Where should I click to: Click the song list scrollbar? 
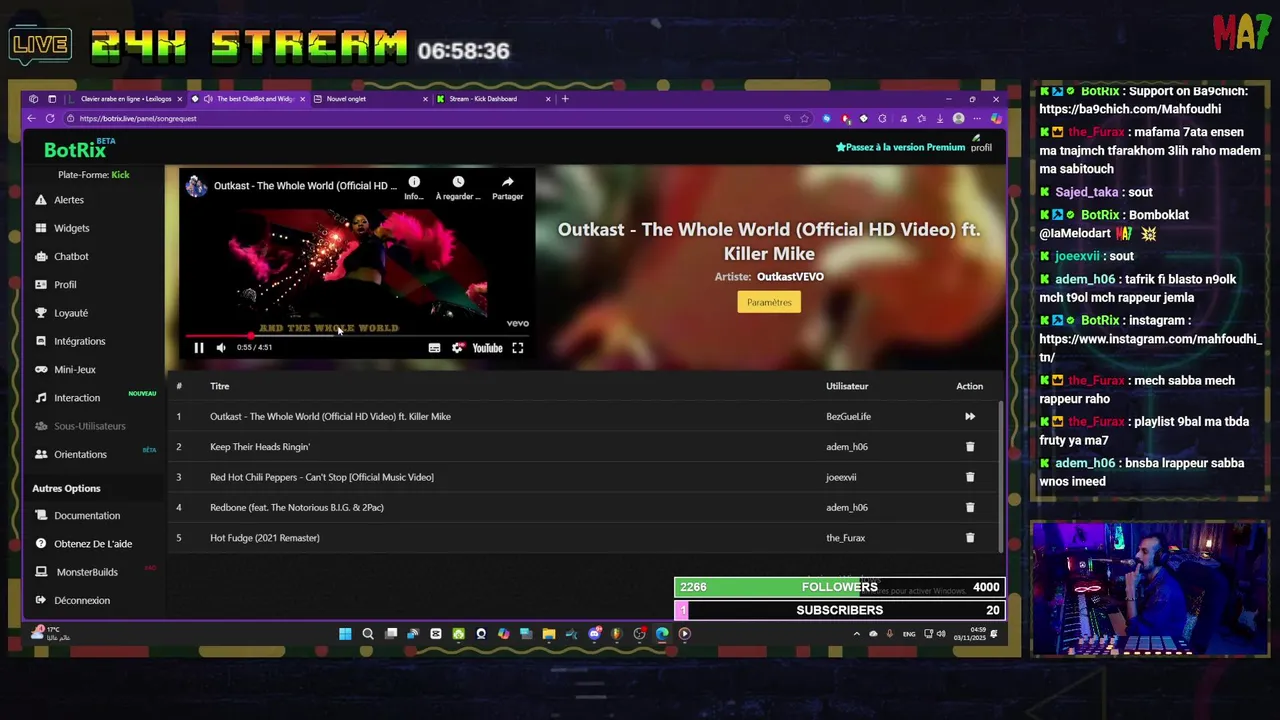1000,475
